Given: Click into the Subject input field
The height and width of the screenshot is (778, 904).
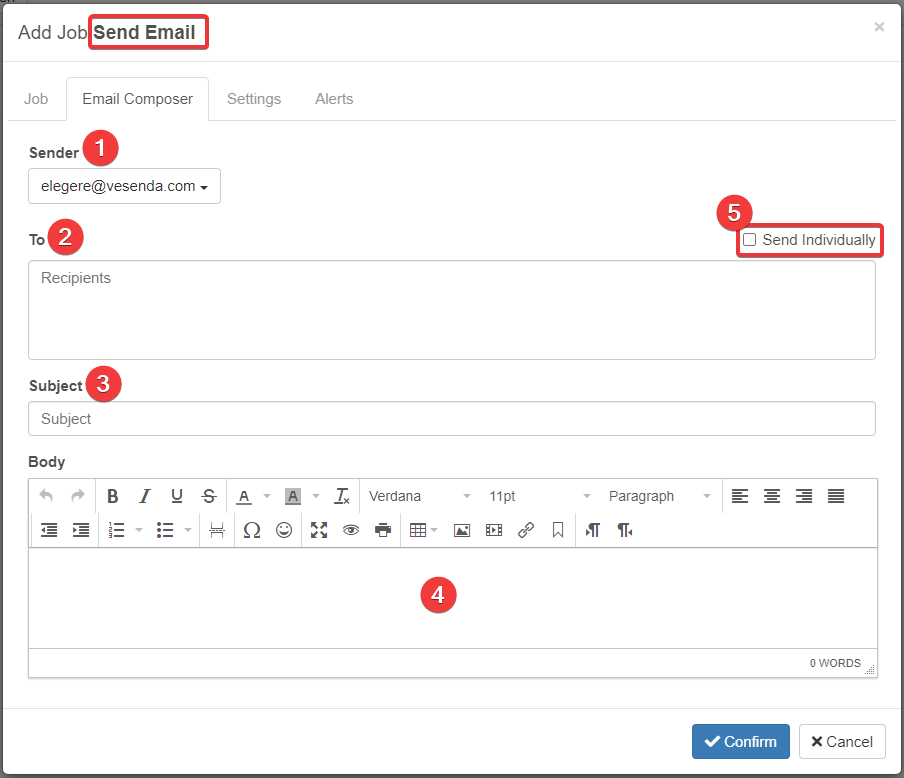Looking at the screenshot, I should pyautogui.click(x=451, y=419).
